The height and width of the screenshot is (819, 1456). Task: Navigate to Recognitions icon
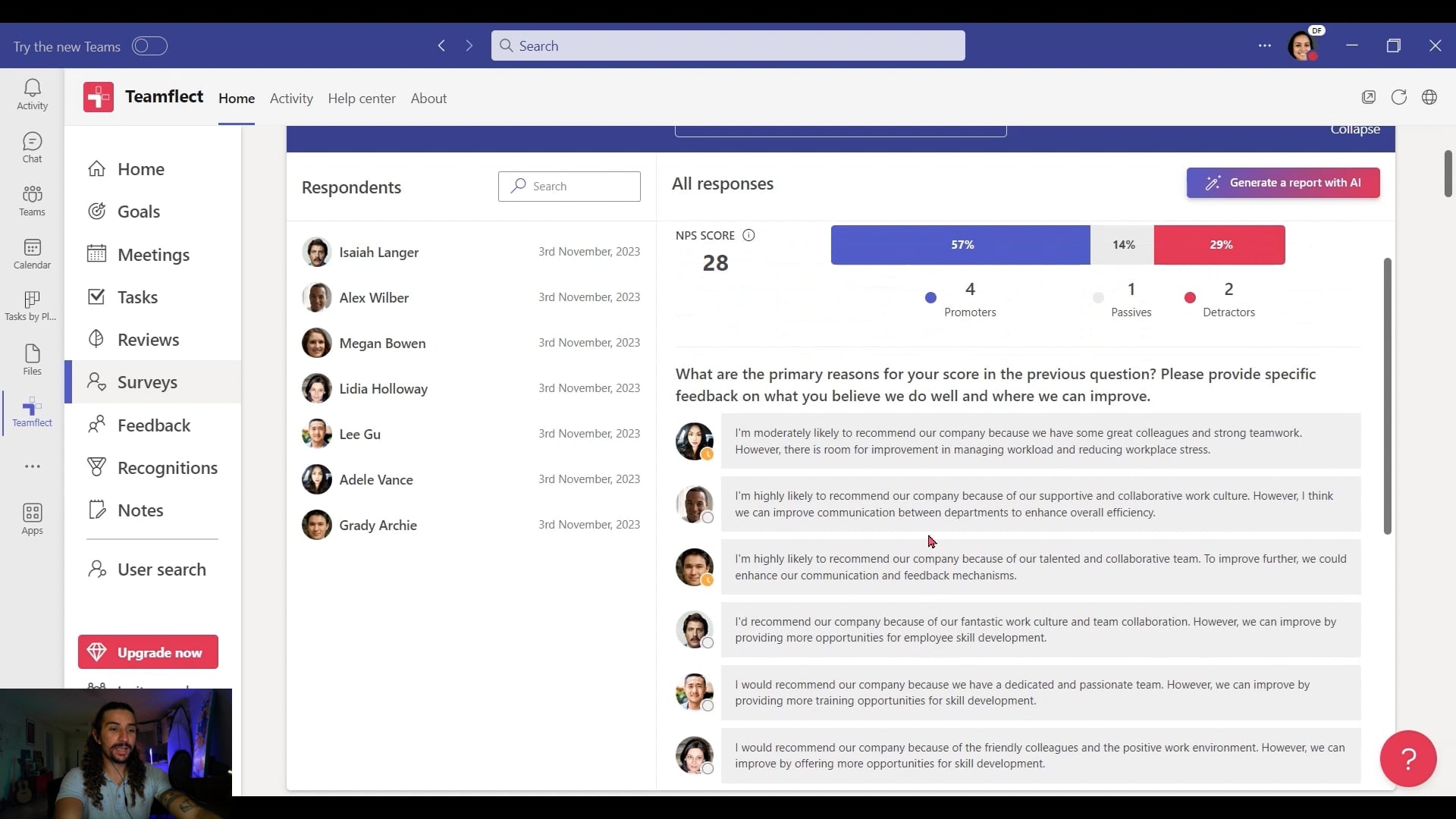(x=96, y=467)
